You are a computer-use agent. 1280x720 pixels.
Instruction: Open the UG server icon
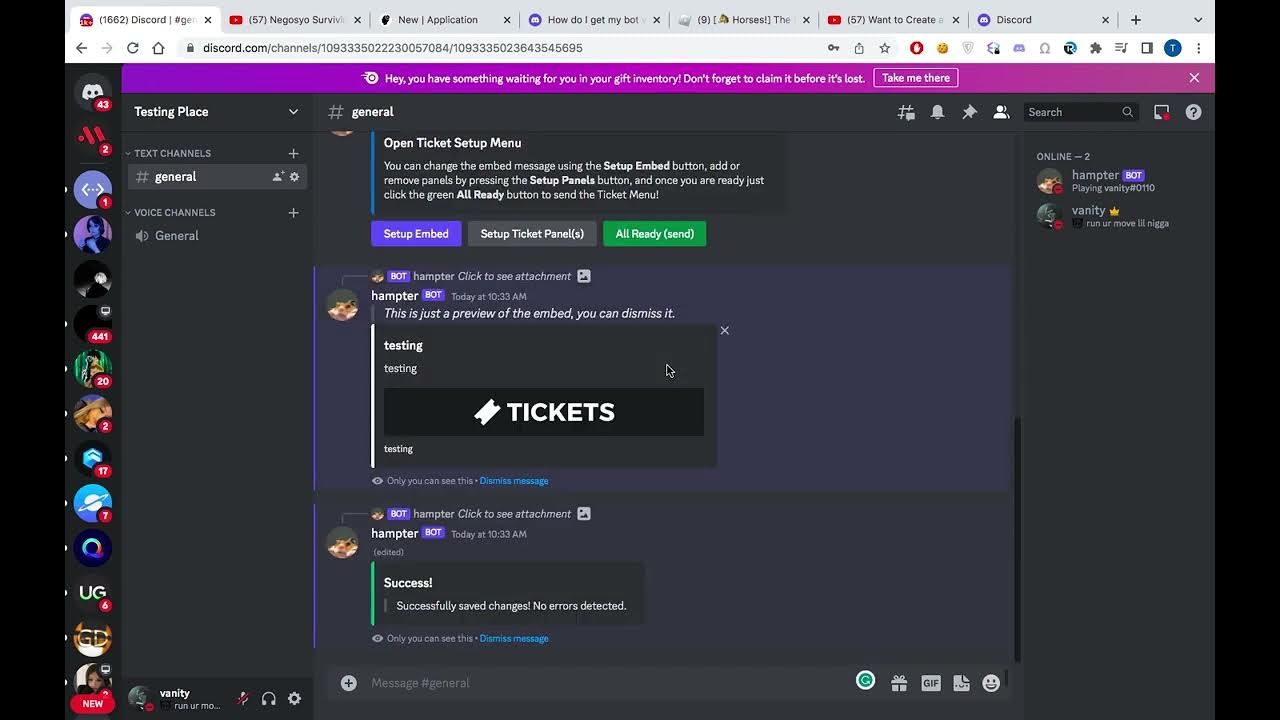93,592
